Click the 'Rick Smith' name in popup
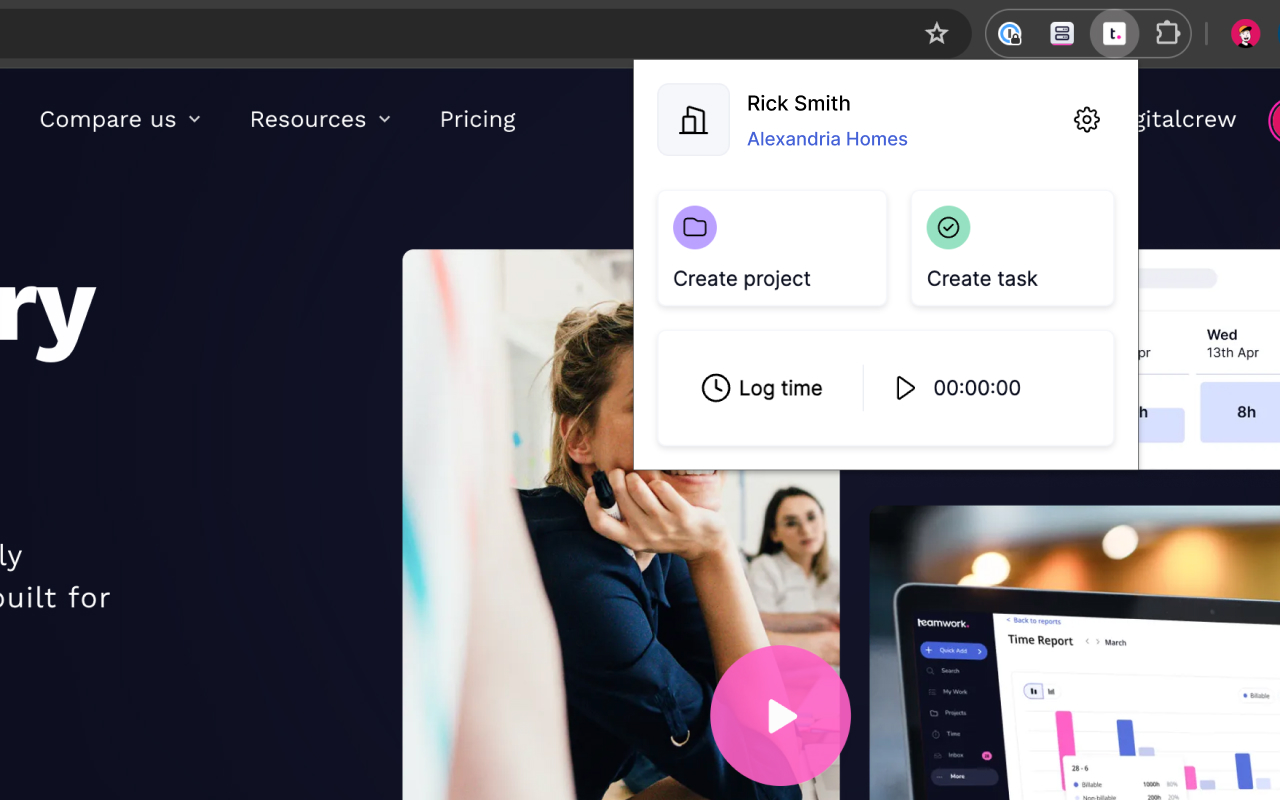 (x=798, y=103)
